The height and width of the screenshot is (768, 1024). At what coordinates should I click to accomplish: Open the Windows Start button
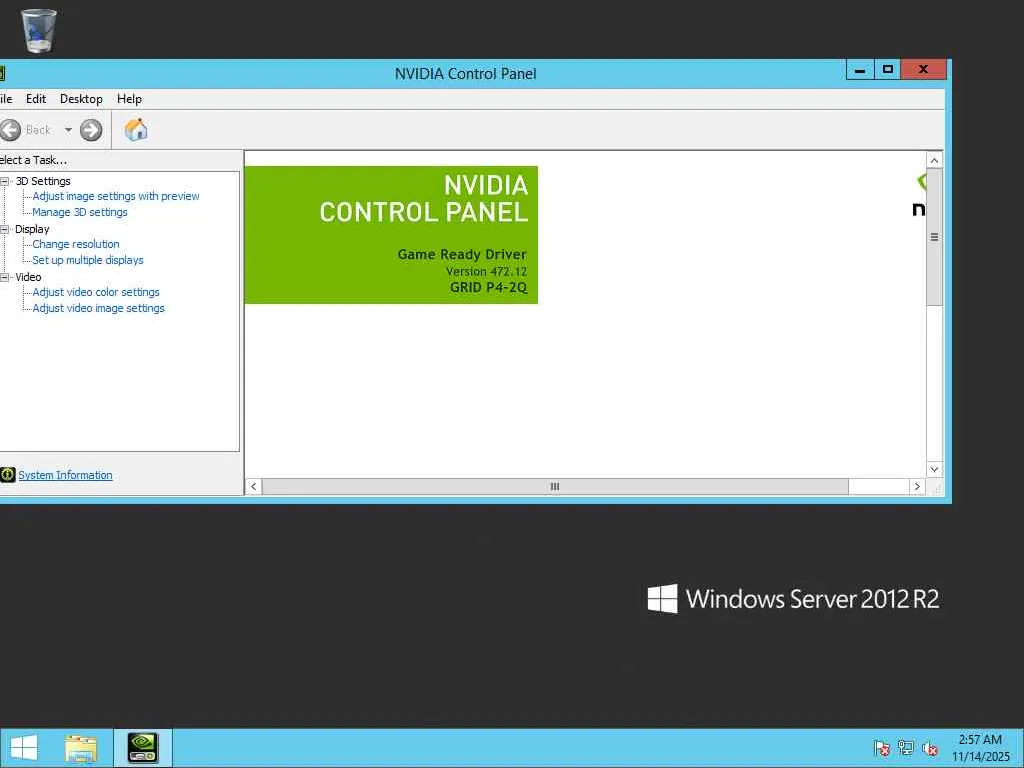(x=24, y=748)
